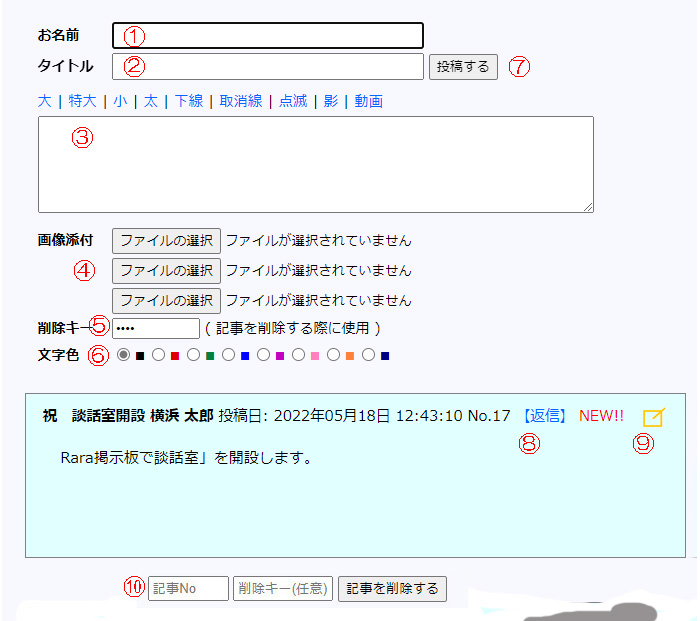The image size is (700, 621).
Task: Apply 取消線 strikethrough formatting link
Action: tap(241, 101)
